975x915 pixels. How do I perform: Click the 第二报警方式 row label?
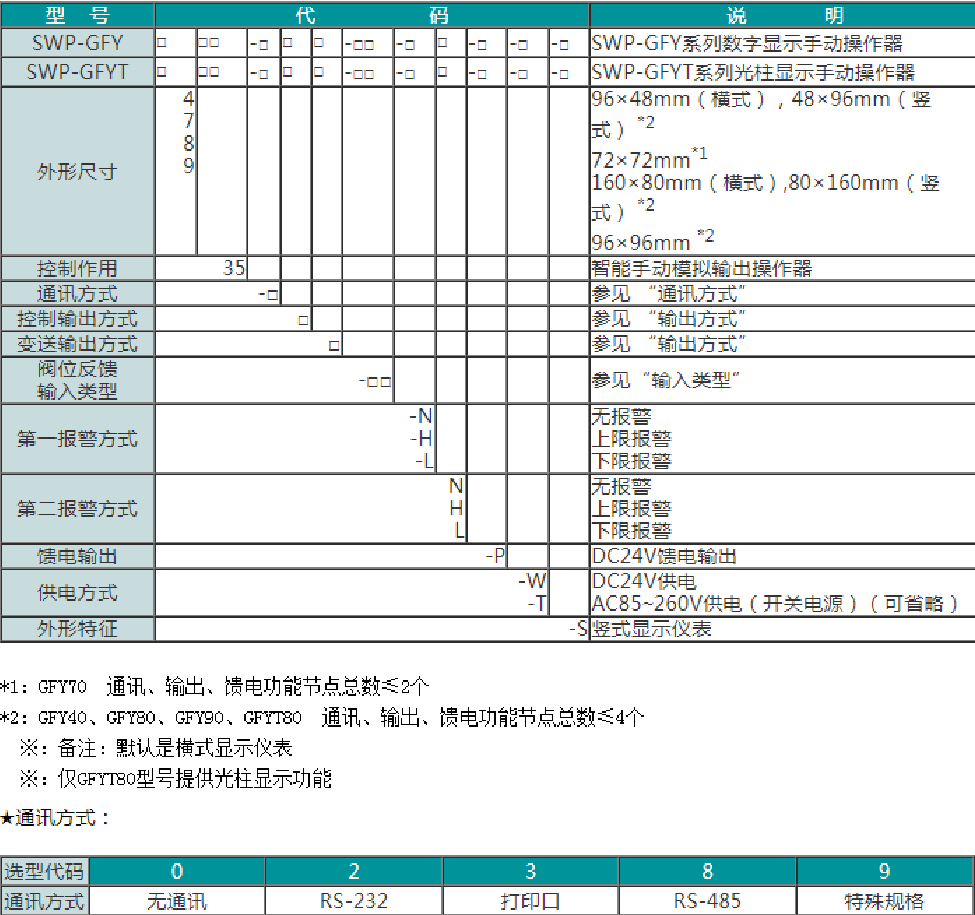pyautogui.click(x=78, y=508)
